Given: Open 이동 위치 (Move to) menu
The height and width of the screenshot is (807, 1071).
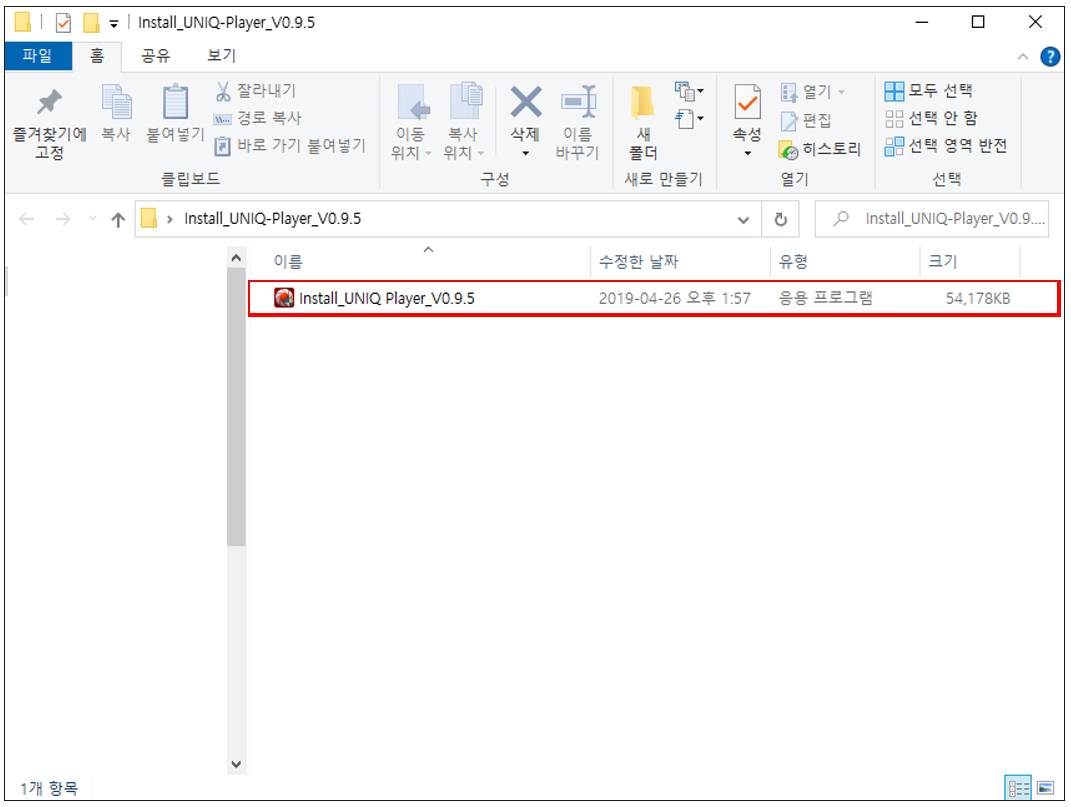Looking at the screenshot, I should [411, 122].
